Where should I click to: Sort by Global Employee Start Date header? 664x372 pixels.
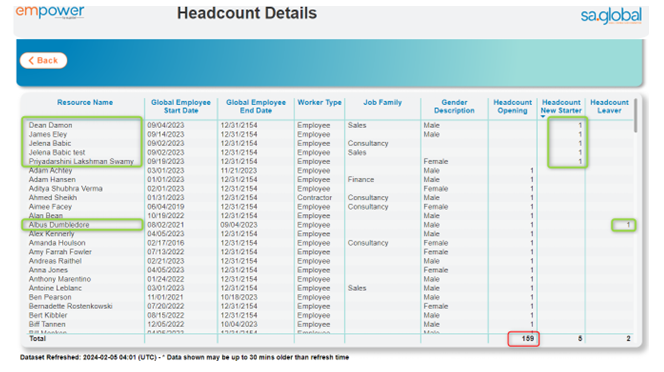pos(181,106)
